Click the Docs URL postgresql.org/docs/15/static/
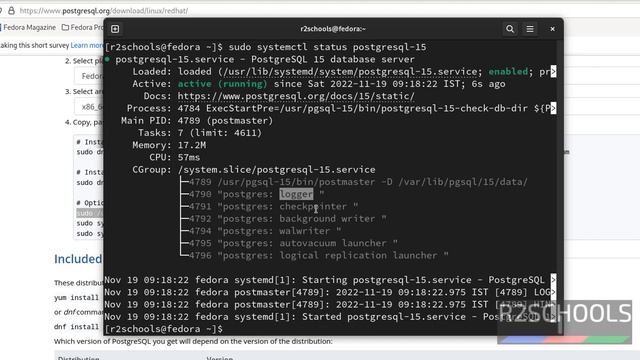This screenshot has width=640, height=360. click(296, 96)
